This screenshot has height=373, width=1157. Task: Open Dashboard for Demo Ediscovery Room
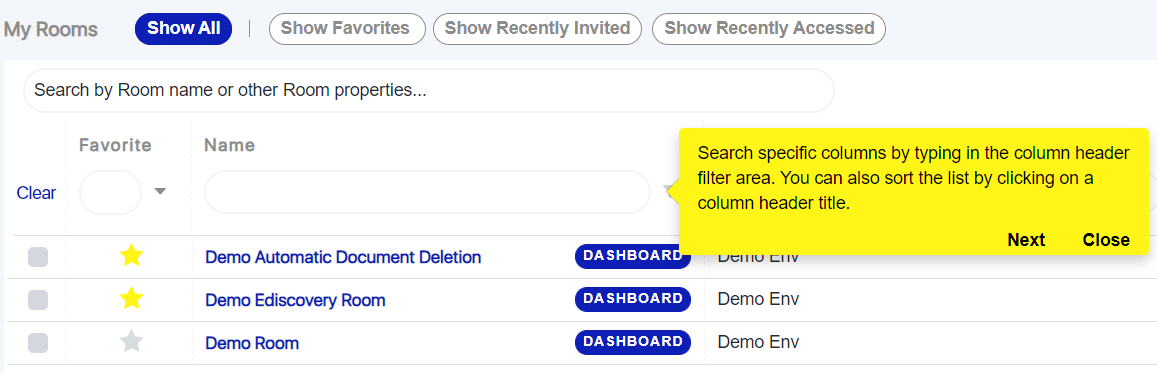632,299
